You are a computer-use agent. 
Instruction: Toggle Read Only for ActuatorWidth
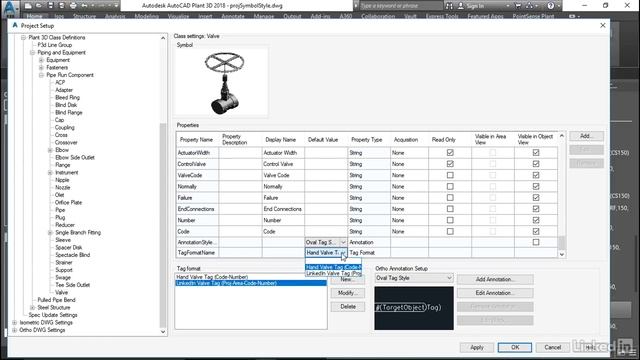pos(450,153)
